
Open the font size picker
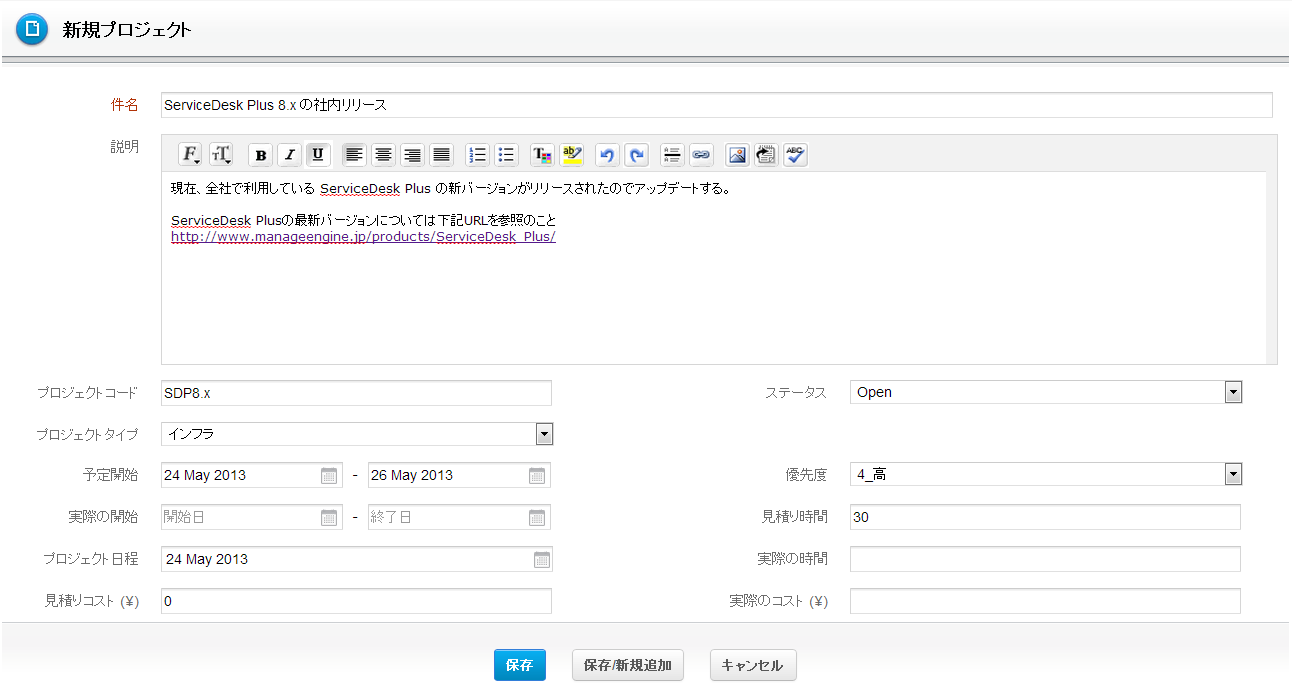tap(220, 155)
